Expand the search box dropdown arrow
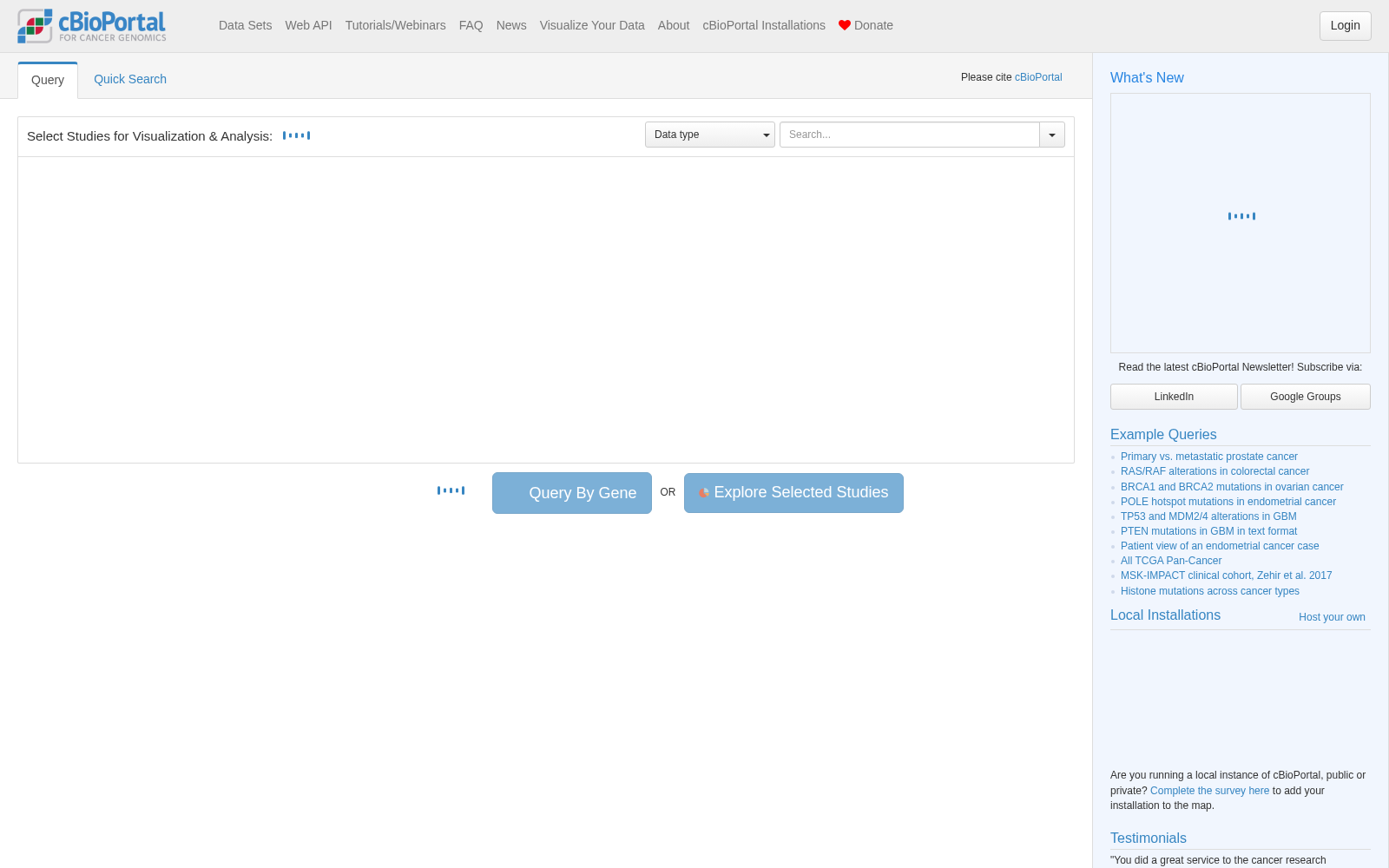This screenshot has width=1389, height=868. click(1052, 135)
